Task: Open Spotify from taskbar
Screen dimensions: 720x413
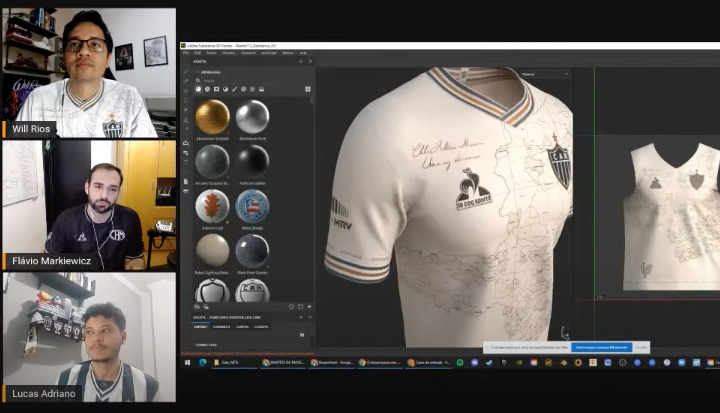Action: (460, 362)
